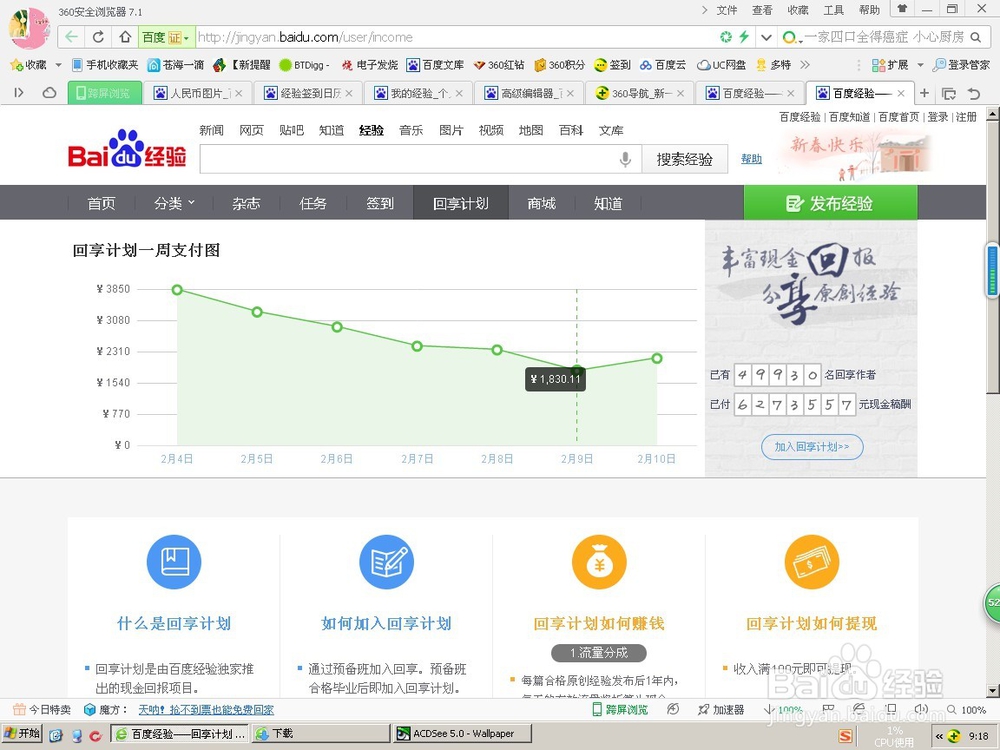Show more bookmarks with chevron

click(805, 64)
